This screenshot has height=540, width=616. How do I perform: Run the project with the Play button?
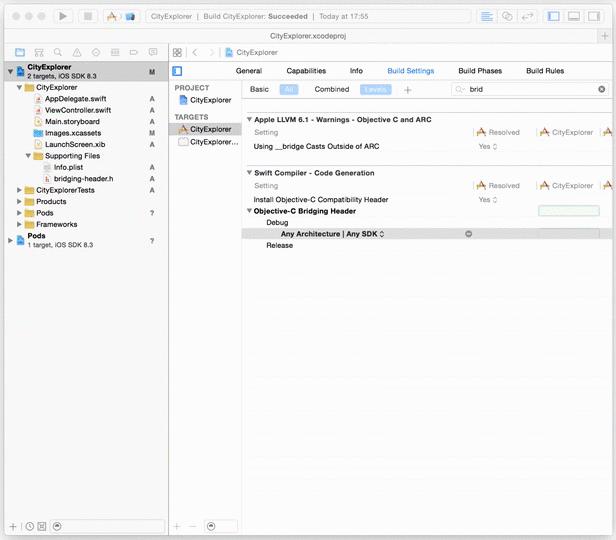pyautogui.click(x=63, y=16)
